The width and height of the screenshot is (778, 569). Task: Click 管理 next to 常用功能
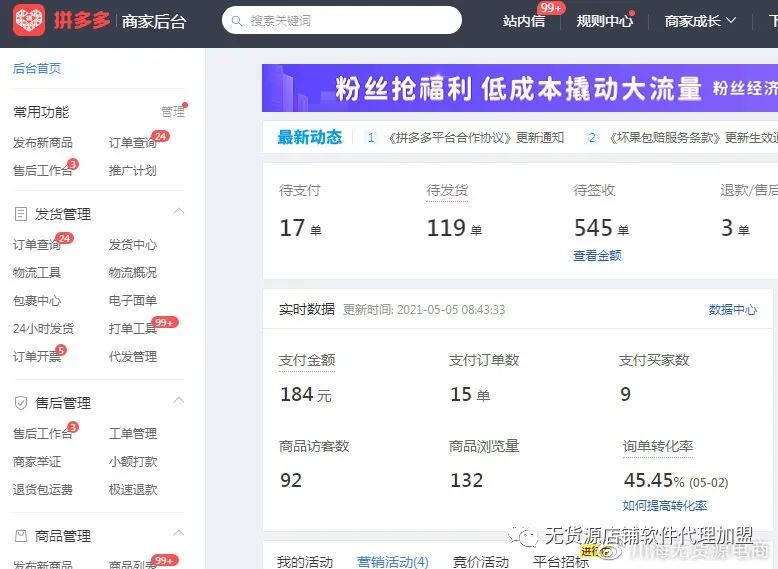pyautogui.click(x=172, y=112)
